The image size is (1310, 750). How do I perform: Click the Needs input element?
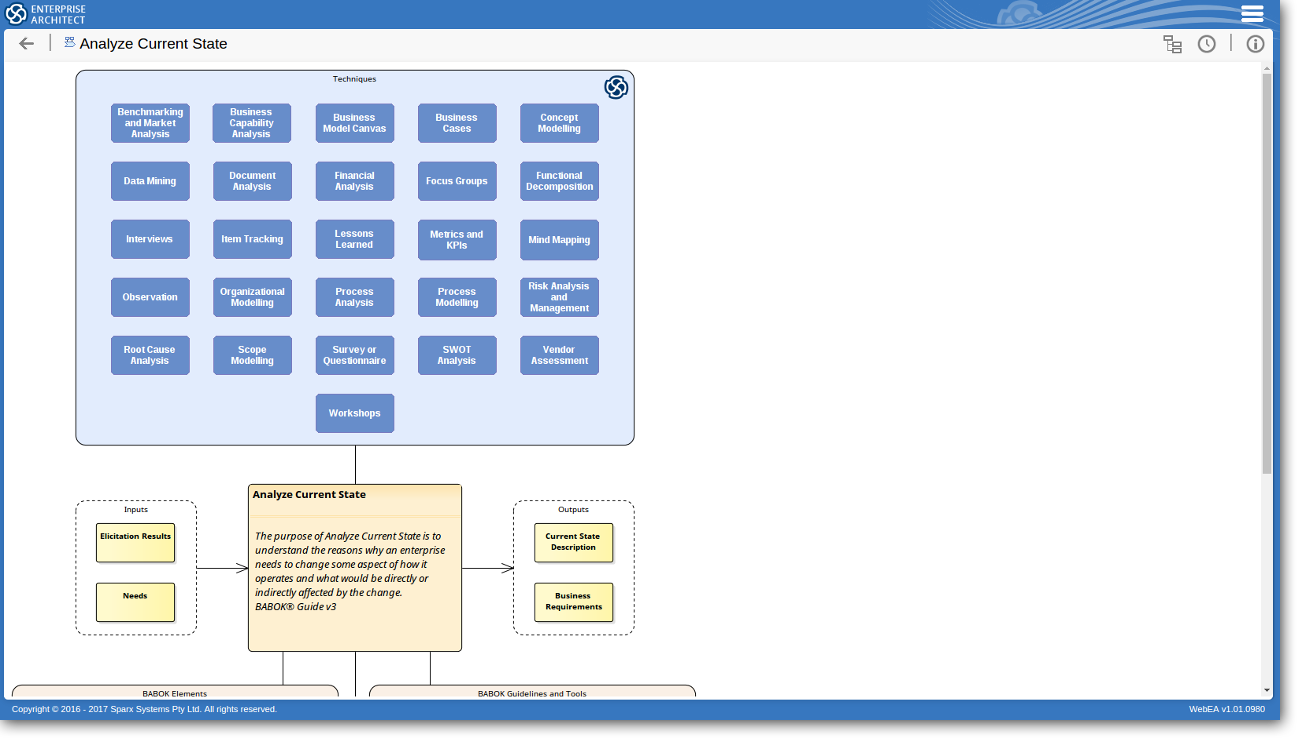pyautogui.click(x=135, y=602)
